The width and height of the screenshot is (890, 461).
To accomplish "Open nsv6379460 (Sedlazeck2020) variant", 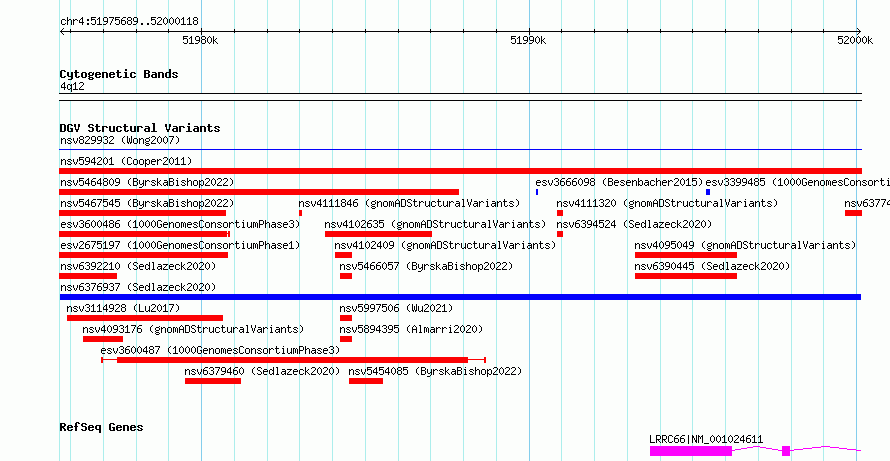I will tap(262, 371).
